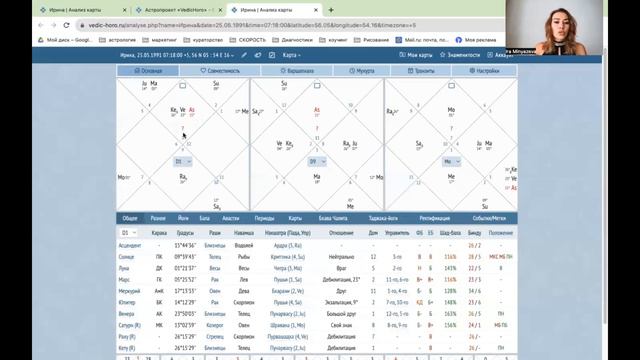The width and height of the screenshot is (640, 360).
Task: Click the Козерог rashi link for Сатурн
Action: (x=215, y=325)
